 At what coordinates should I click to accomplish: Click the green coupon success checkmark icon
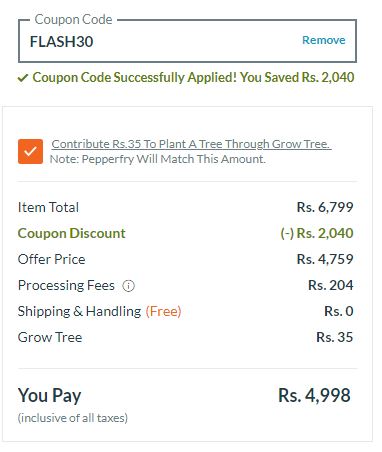22,78
